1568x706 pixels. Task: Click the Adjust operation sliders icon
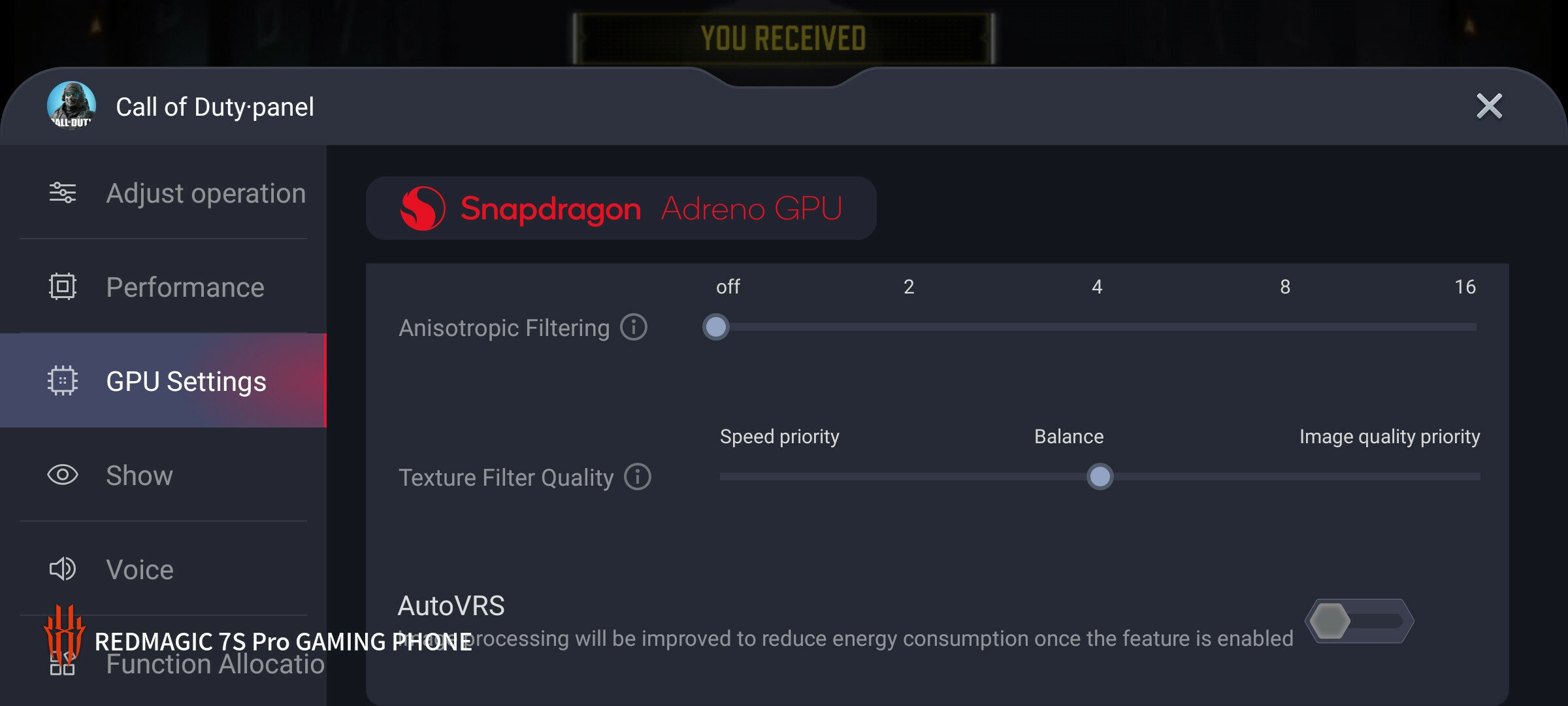click(63, 193)
